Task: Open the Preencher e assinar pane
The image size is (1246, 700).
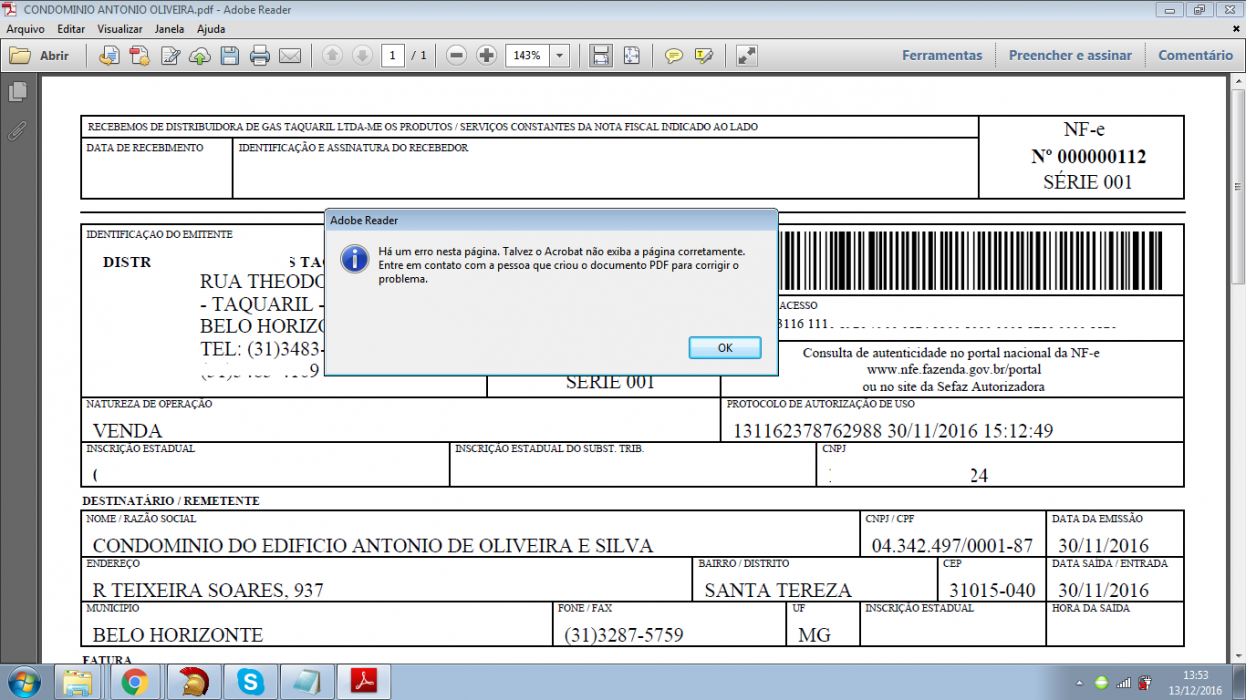Action: click(1070, 56)
